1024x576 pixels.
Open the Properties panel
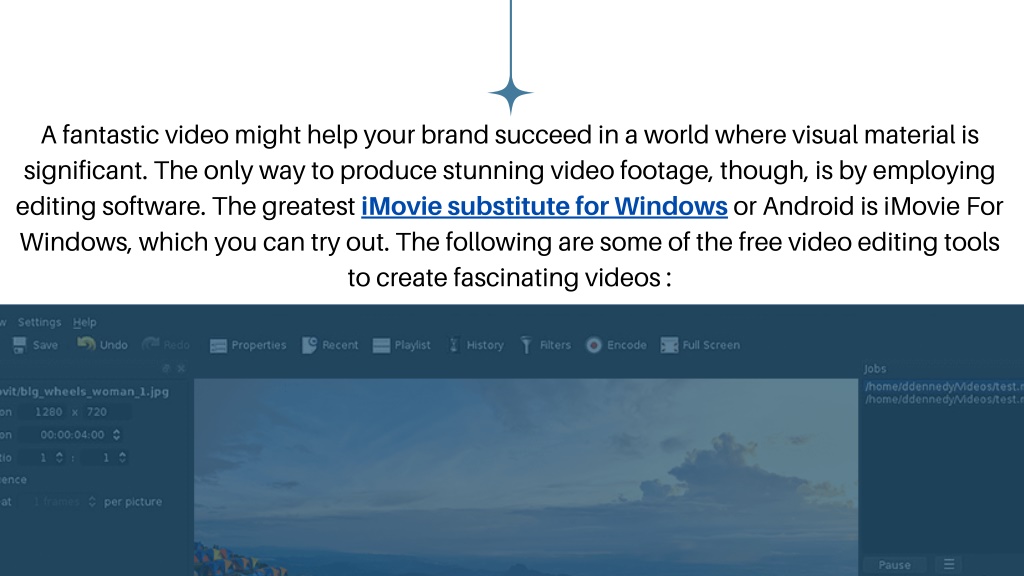click(248, 345)
